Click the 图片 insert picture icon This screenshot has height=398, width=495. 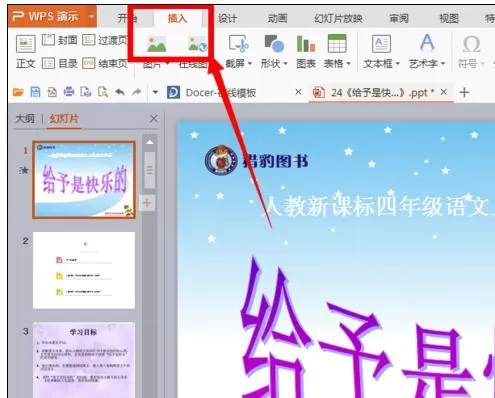157,45
